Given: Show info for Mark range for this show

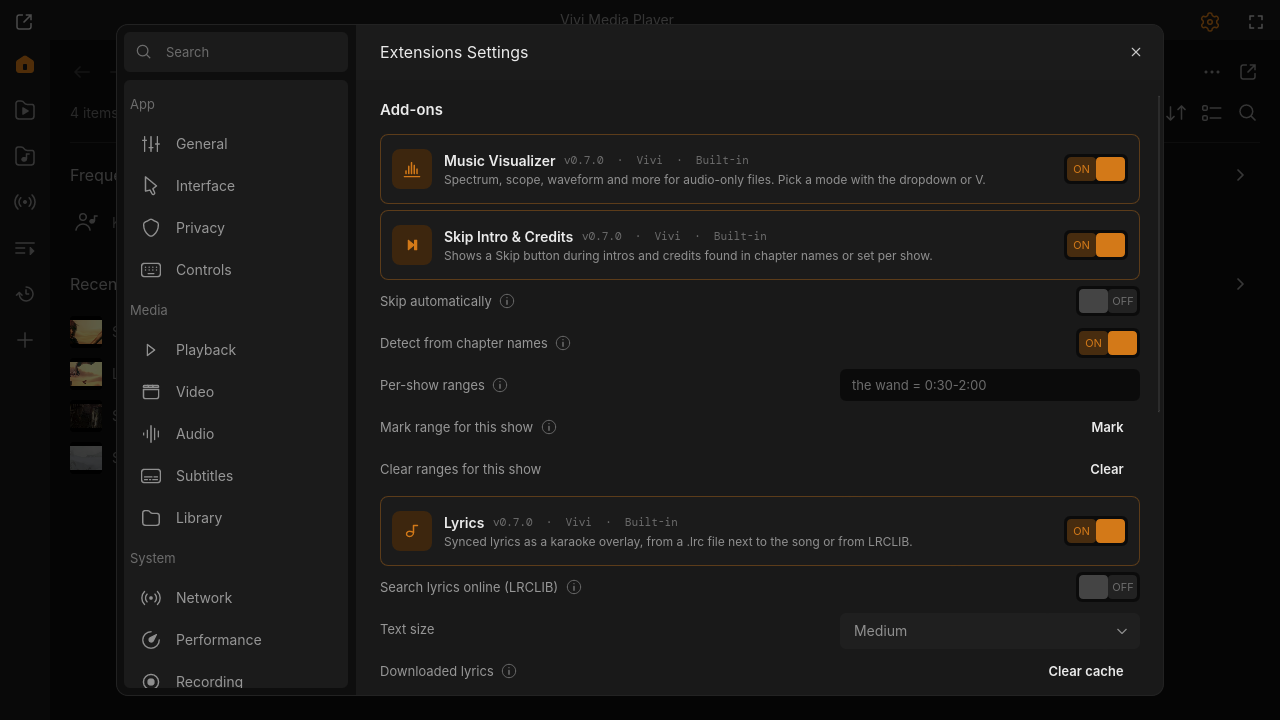Looking at the screenshot, I should 549,427.
